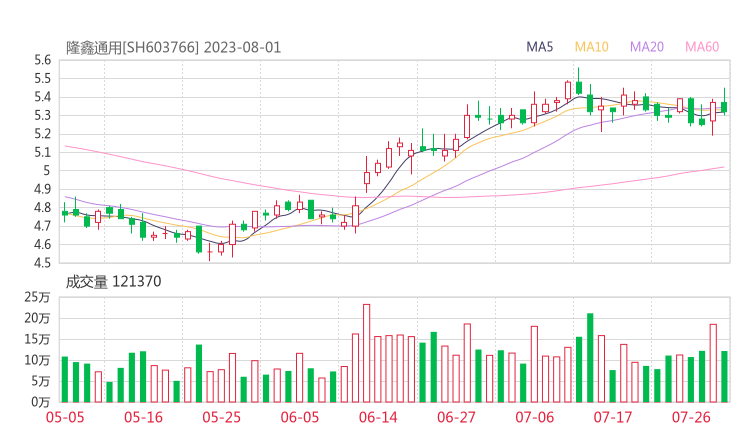Click the chart title 隆鑫通用[SH603766] 2023-08-01
Viewport: 740px width, 440px height.
[x=173, y=48]
